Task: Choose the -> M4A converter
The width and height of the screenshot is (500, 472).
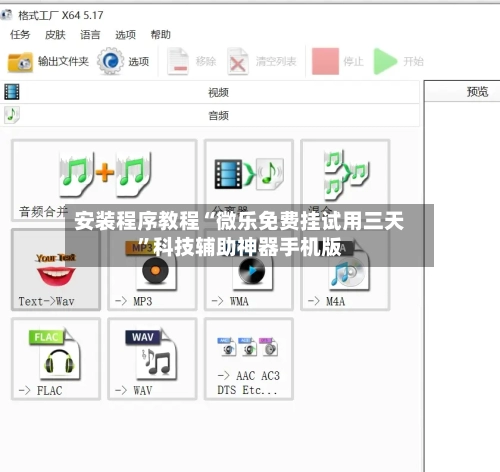Action: 345,270
